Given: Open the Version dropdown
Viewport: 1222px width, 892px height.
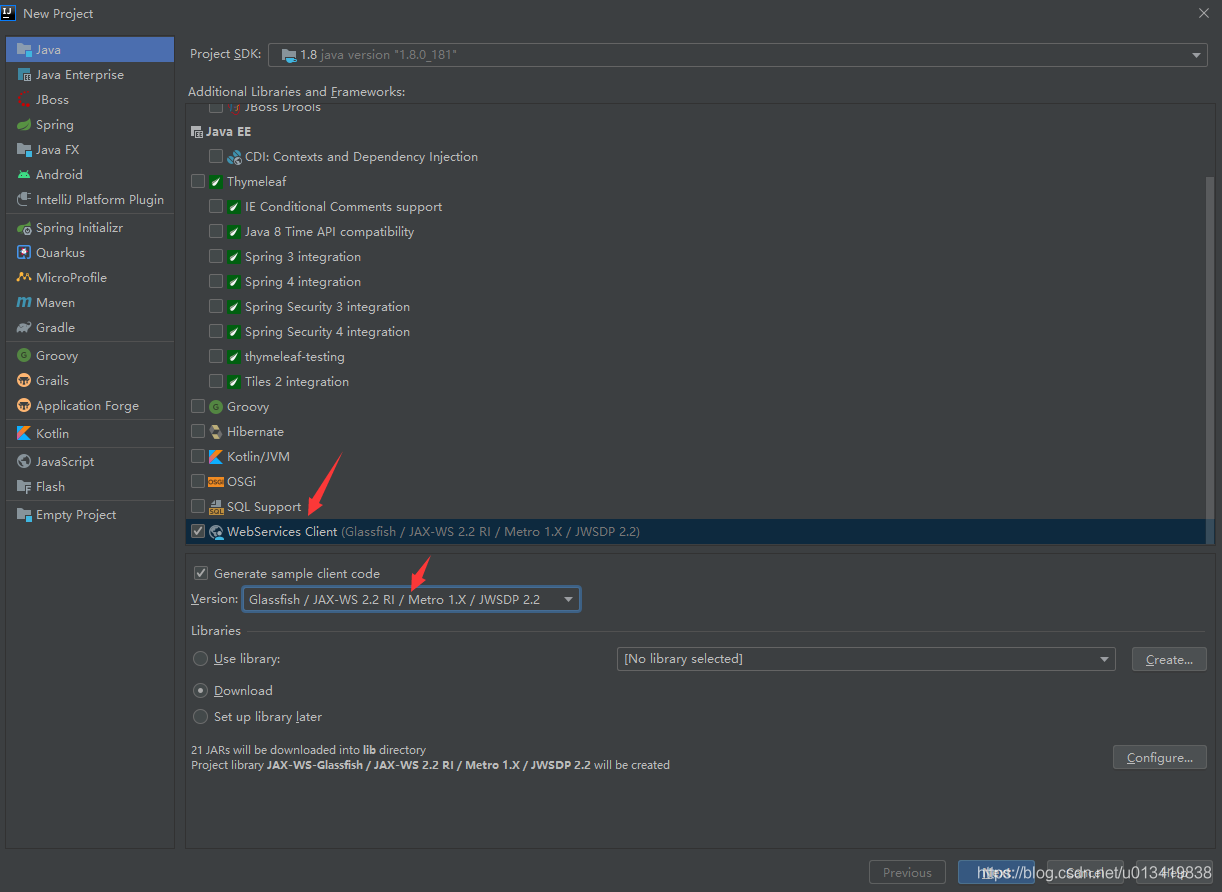Looking at the screenshot, I should 411,599.
